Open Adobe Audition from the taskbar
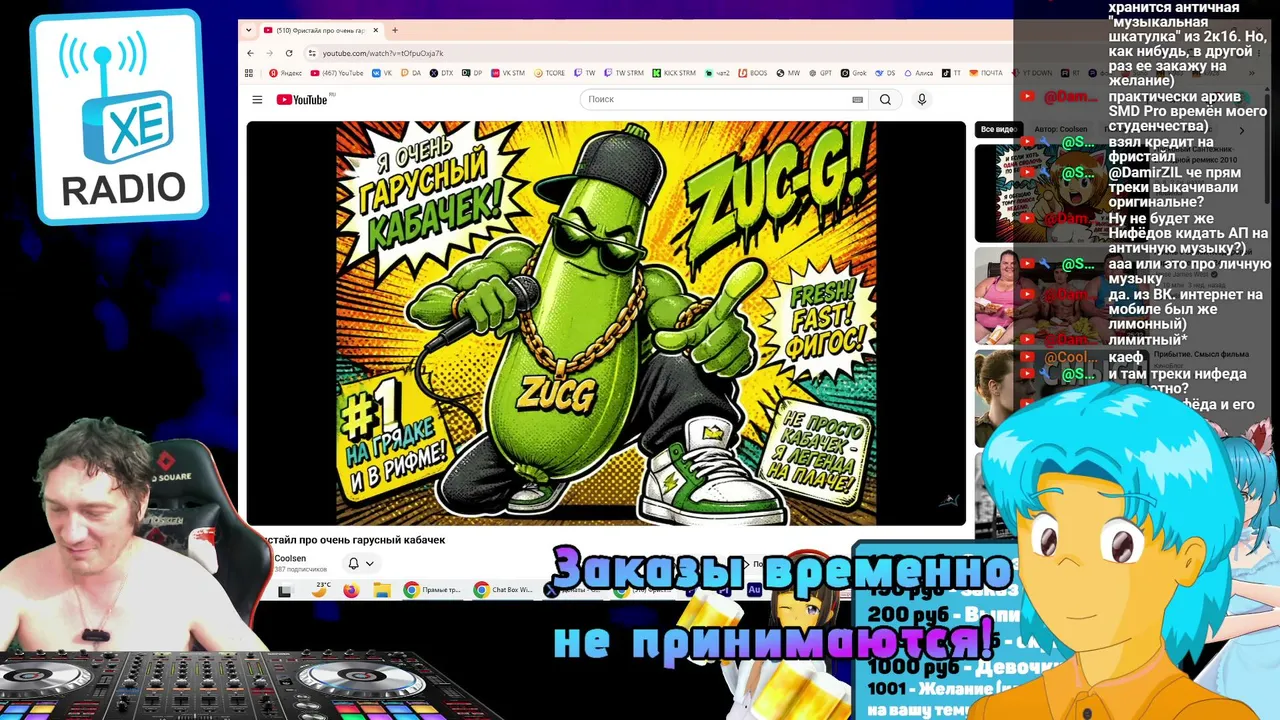 [x=755, y=590]
